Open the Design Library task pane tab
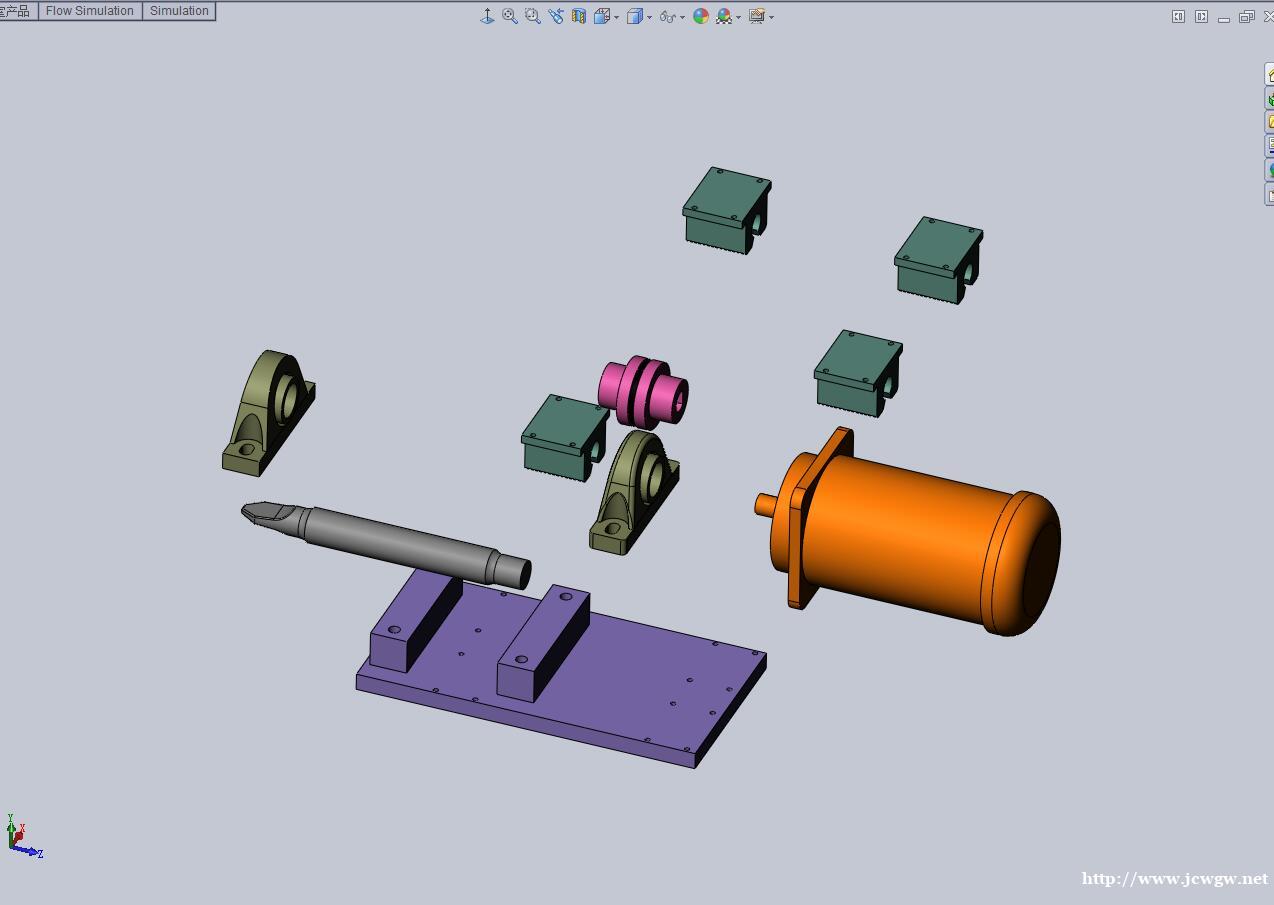Image resolution: width=1274 pixels, height=905 pixels. 1269,98
